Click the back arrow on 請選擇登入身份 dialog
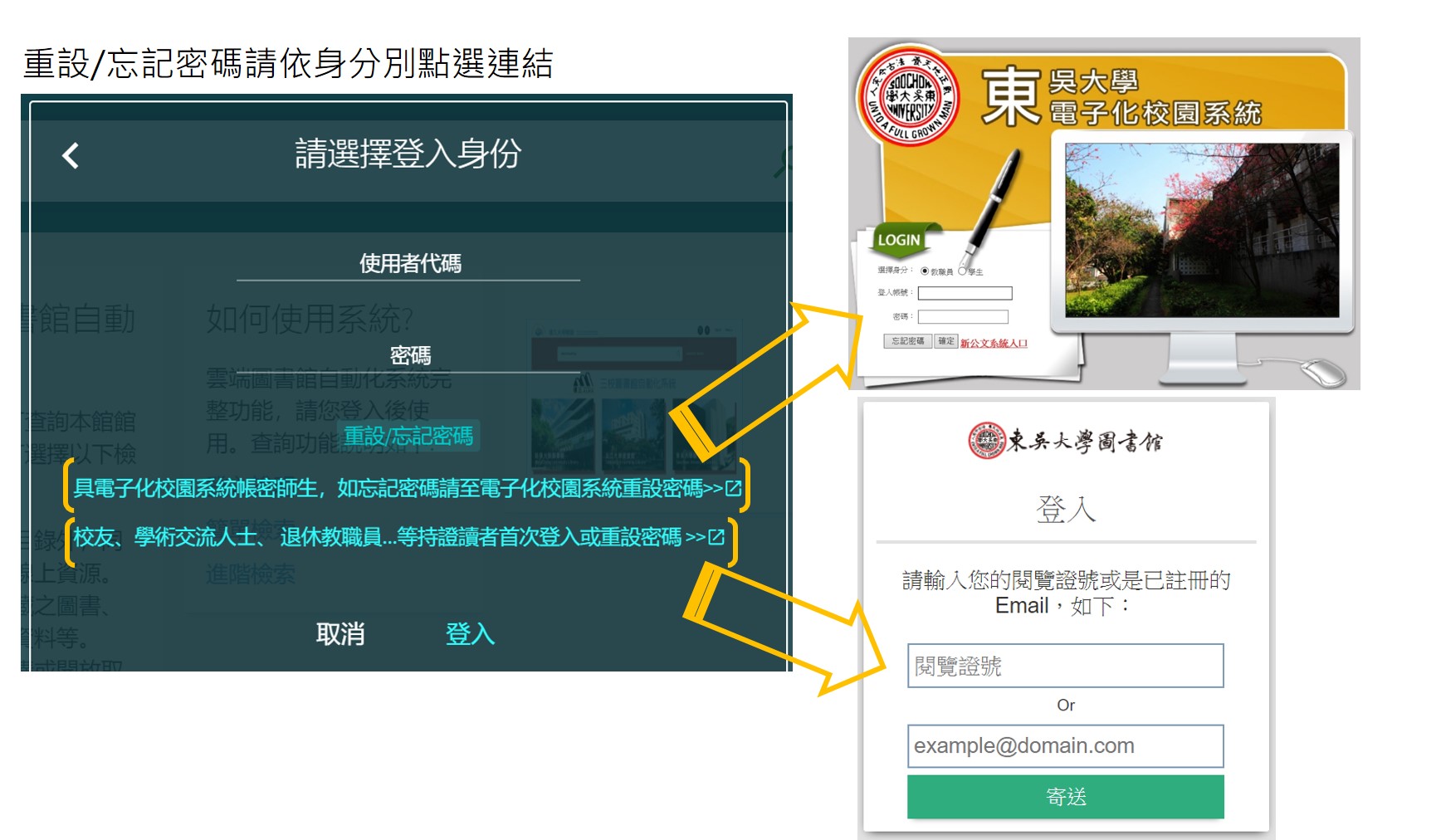 pos(71,154)
